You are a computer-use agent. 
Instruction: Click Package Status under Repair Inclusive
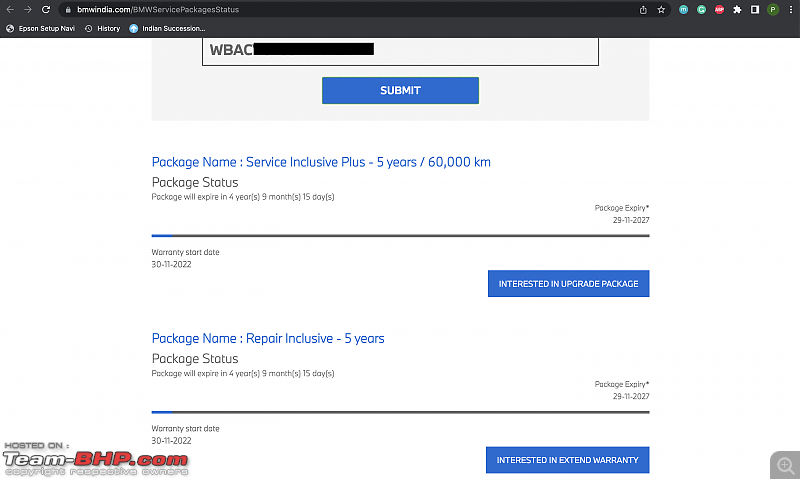click(195, 359)
